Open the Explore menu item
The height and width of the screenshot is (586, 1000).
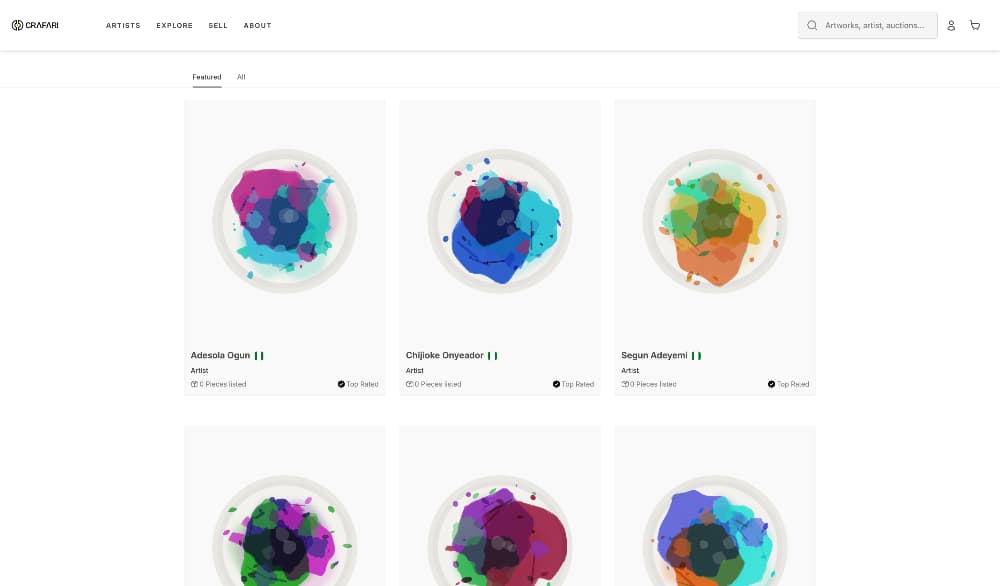pyautogui.click(x=175, y=26)
